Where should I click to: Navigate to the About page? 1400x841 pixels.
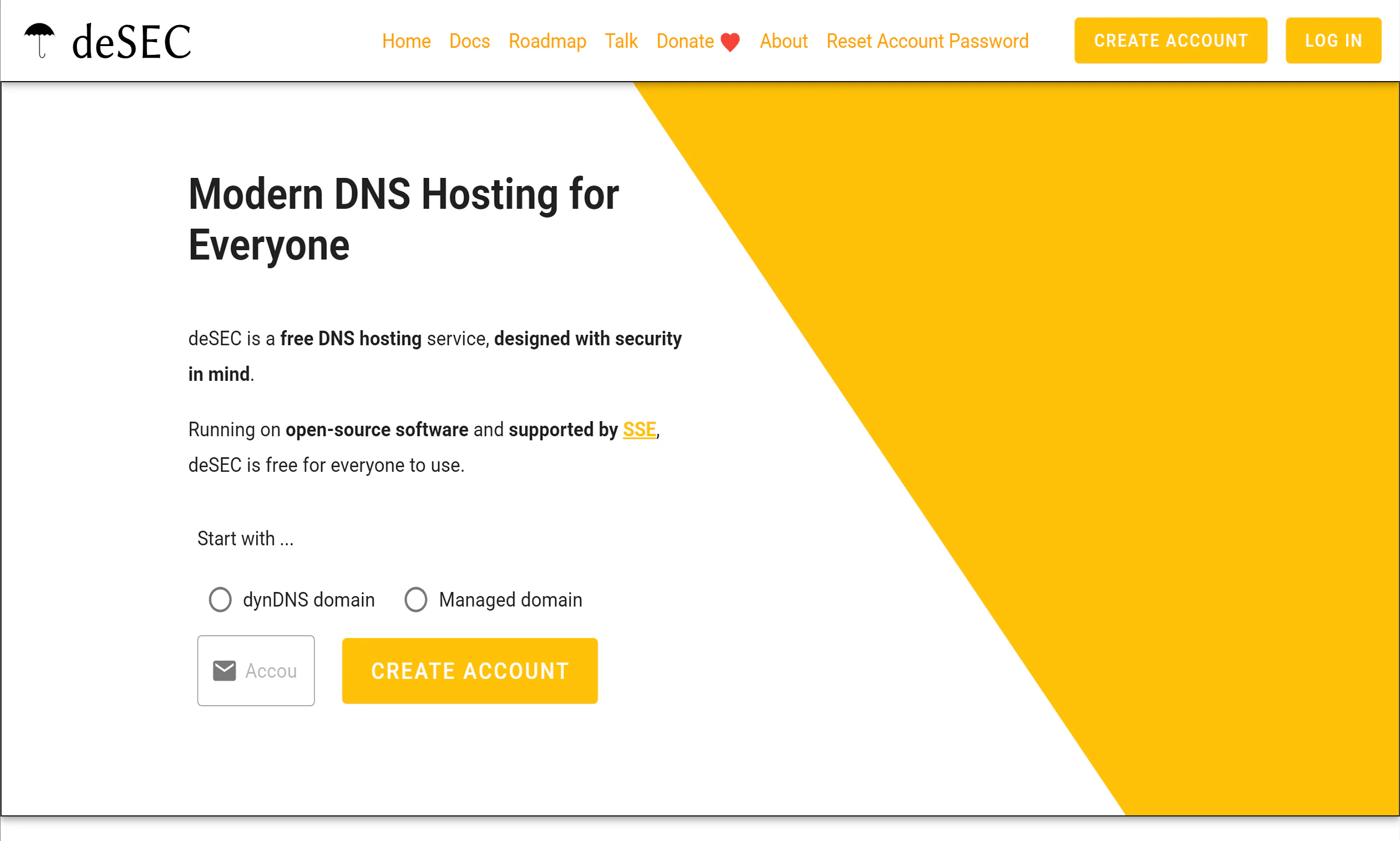tap(783, 41)
